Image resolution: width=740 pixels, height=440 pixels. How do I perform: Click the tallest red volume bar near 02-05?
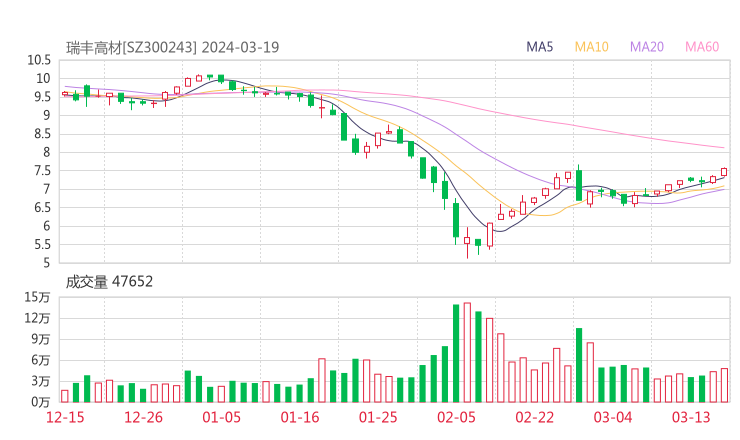point(467,353)
